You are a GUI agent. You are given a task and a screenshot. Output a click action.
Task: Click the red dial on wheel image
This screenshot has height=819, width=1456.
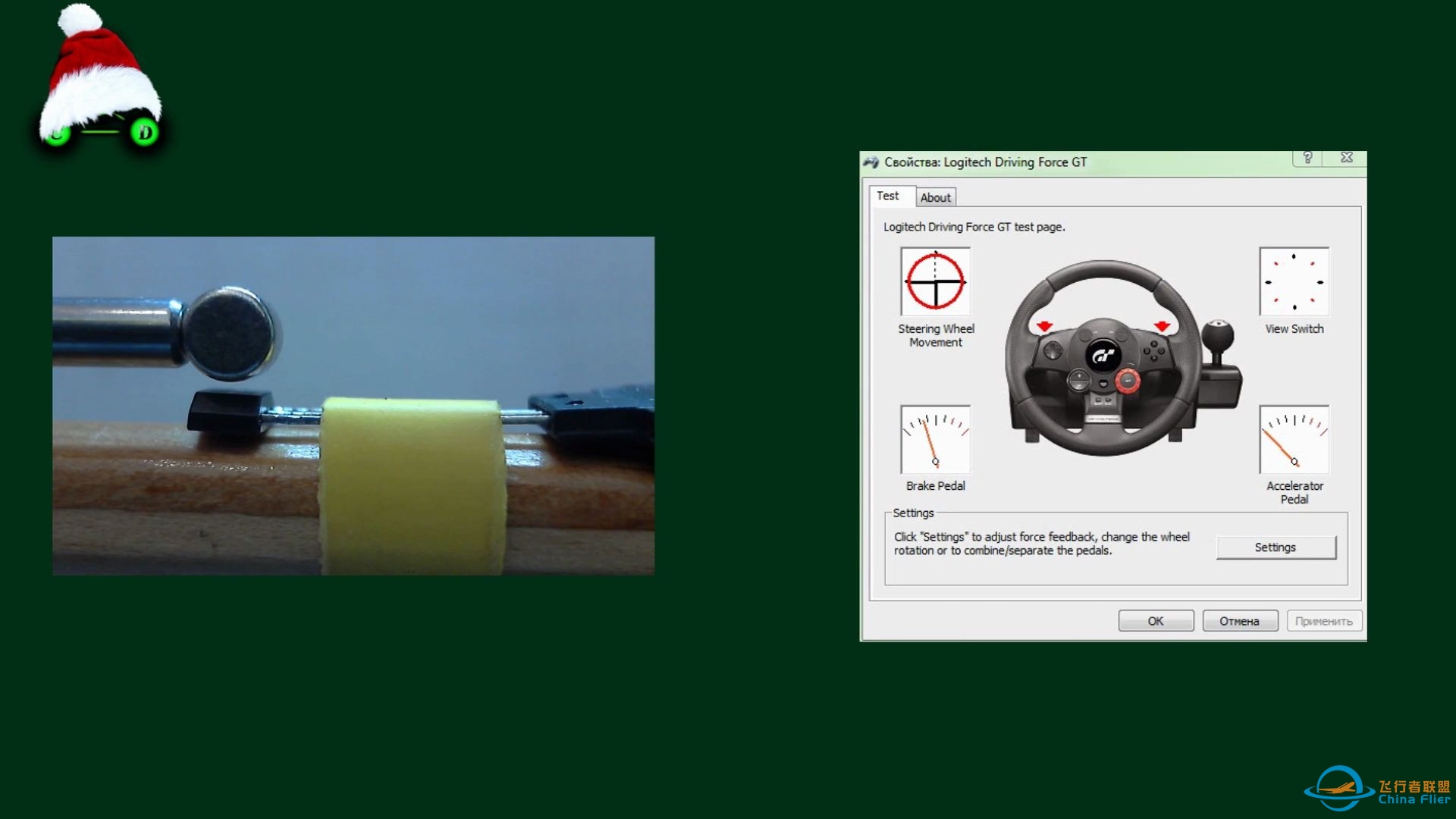point(1127,381)
